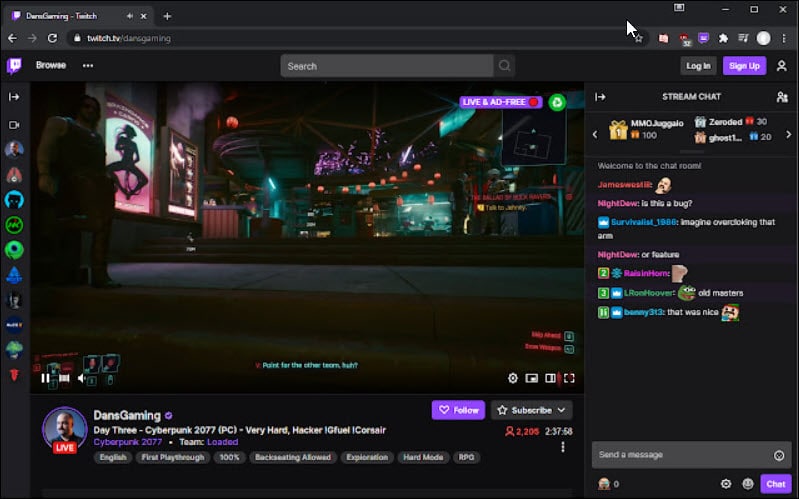This screenshot has height=499, width=799.
Task: Select the DansGaming - Twitch tab
Action: point(78,16)
